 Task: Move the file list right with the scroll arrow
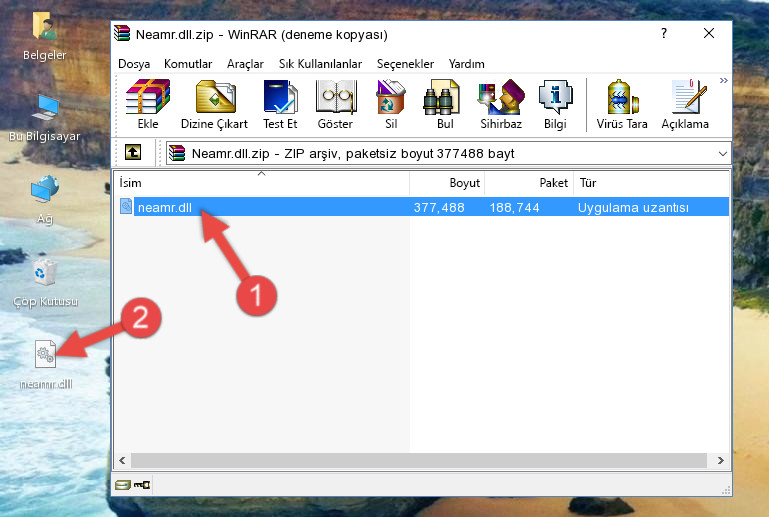click(720, 460)
